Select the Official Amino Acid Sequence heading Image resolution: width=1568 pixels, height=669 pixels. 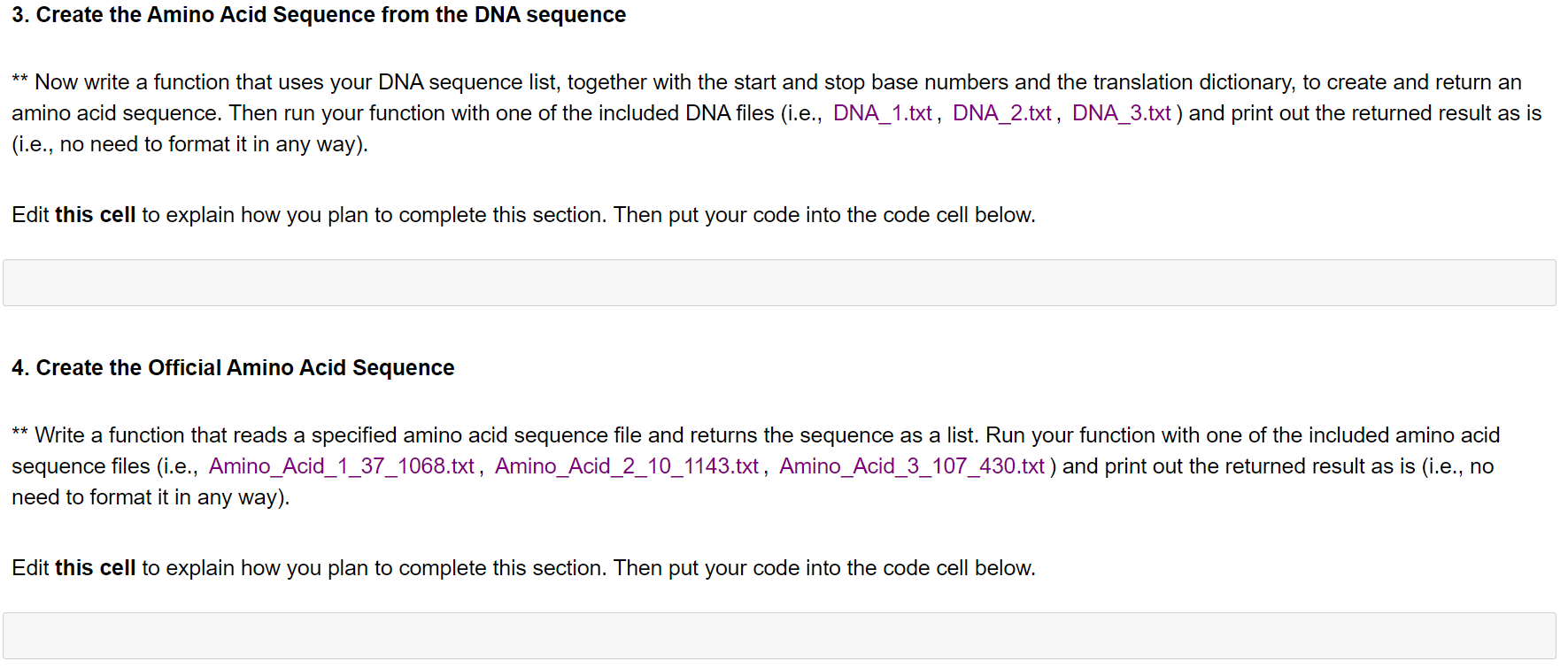[233, 368]
